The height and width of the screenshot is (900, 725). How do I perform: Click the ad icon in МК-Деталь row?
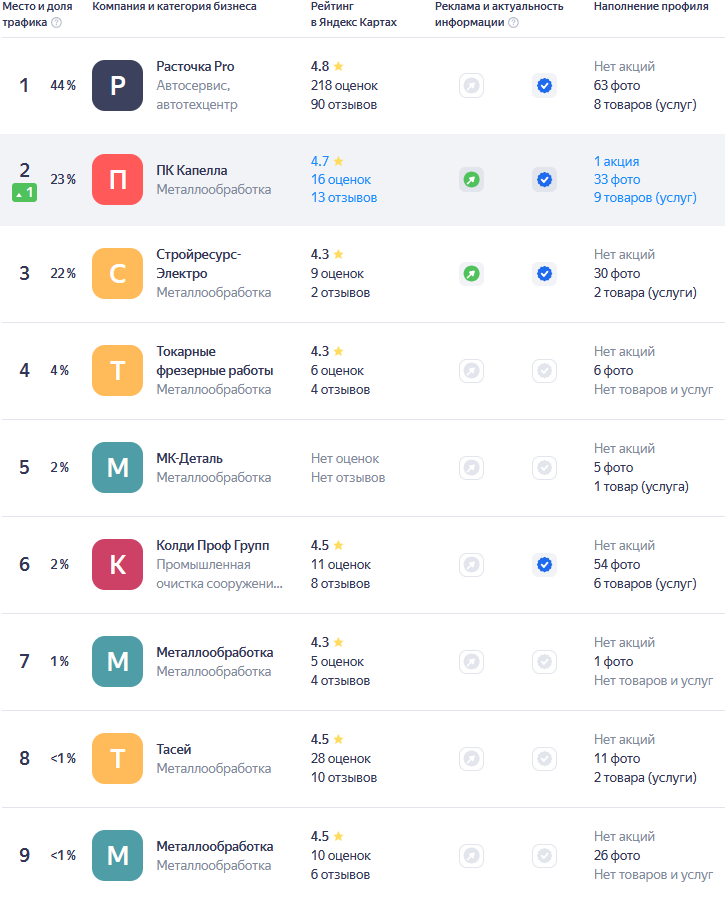point(471,468)
